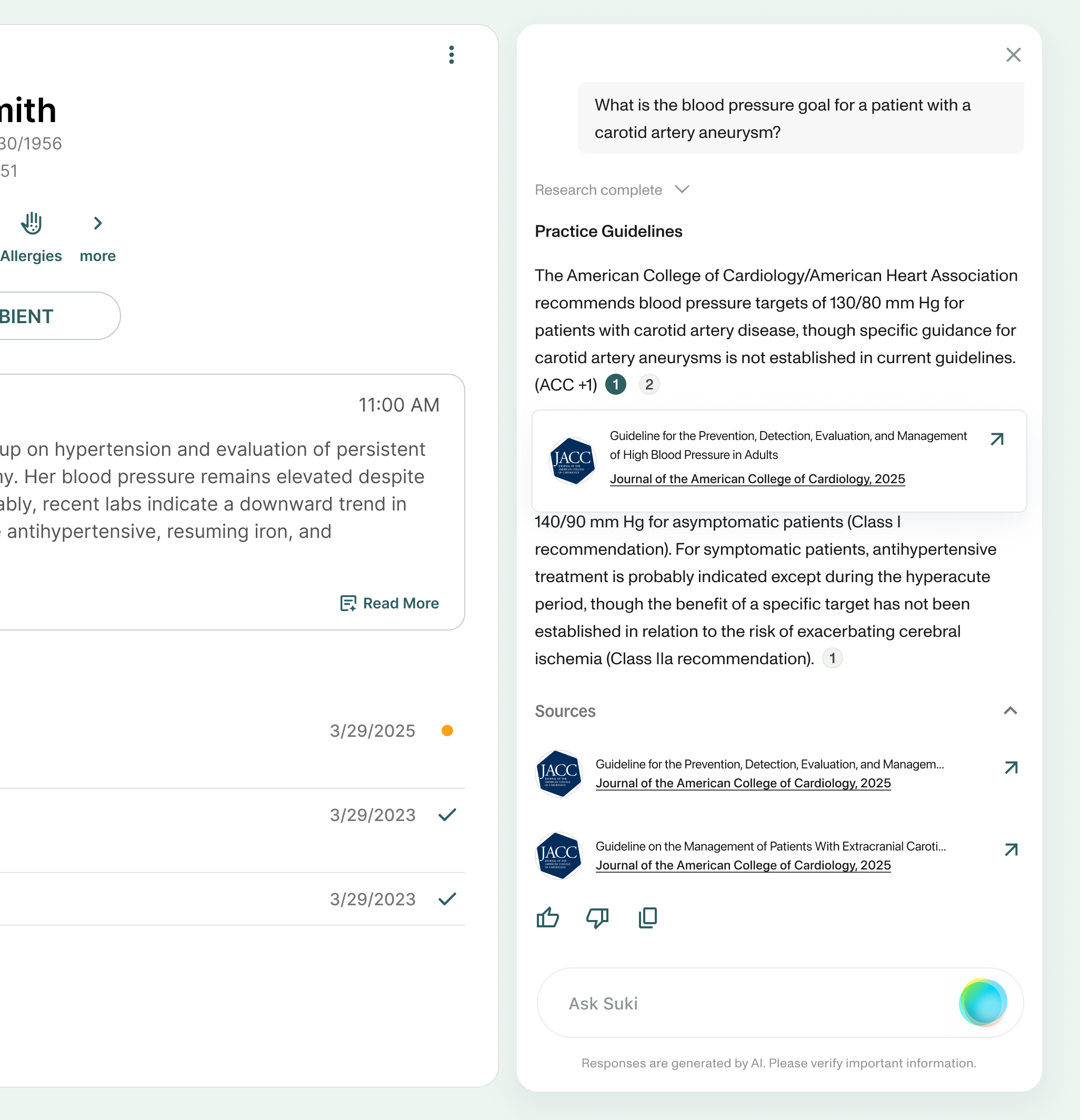The height and width of the screenshot is (1120, 1080).
Task: Click citation badge 2 after (ACC +1)
Action: pos(649,385)
